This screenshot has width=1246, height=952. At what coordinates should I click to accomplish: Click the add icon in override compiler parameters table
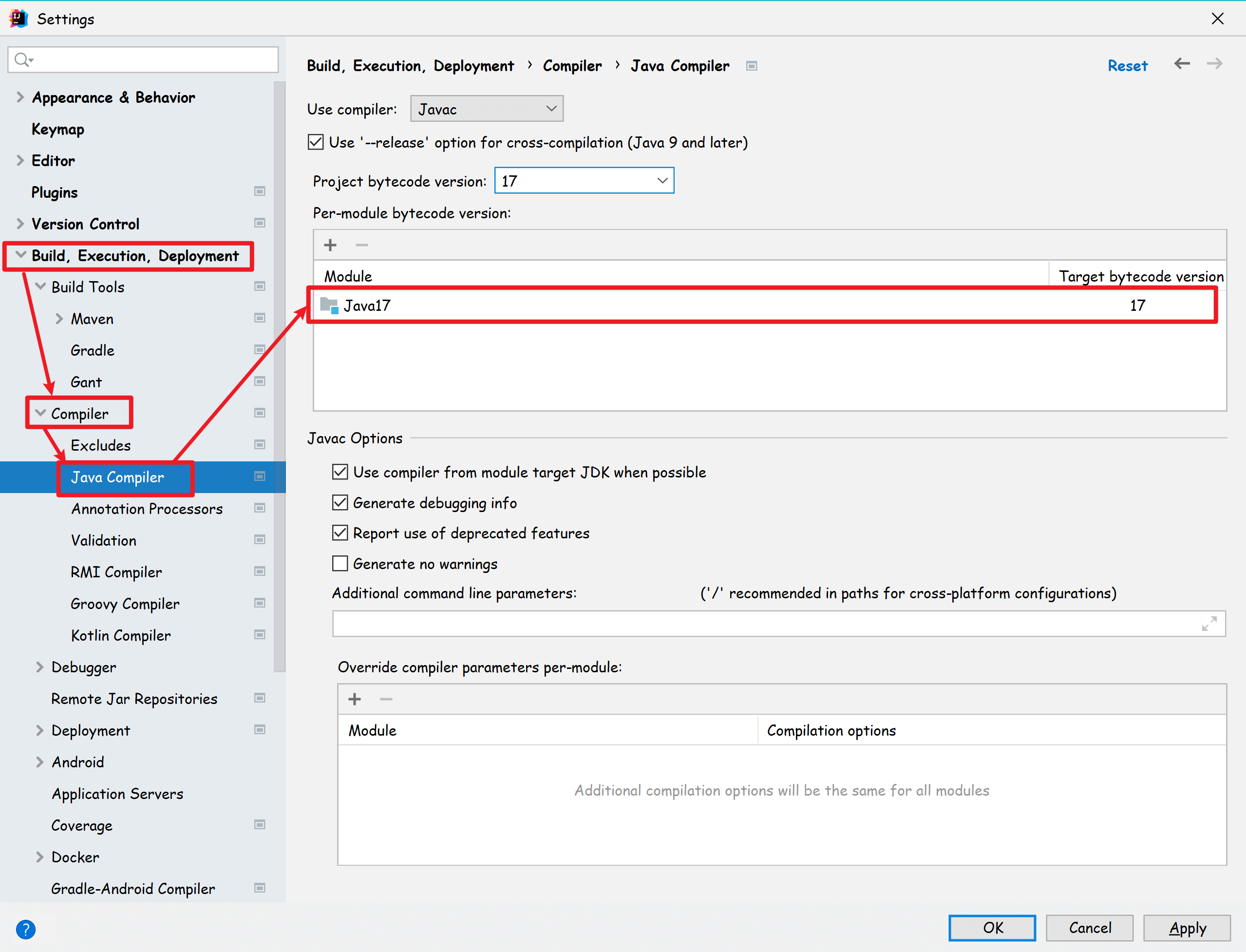[355, 699]
